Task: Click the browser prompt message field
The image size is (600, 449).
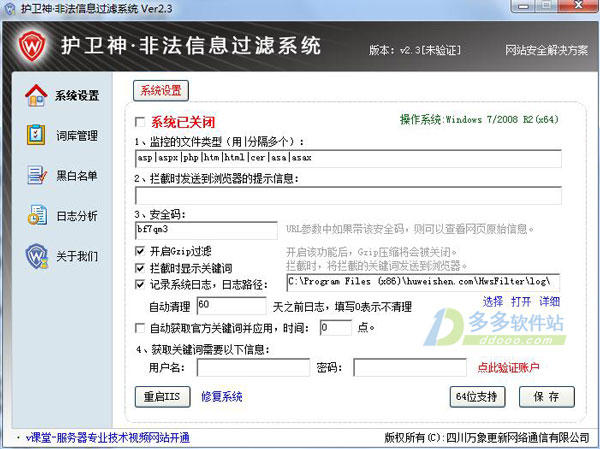Action: [348, 195]
